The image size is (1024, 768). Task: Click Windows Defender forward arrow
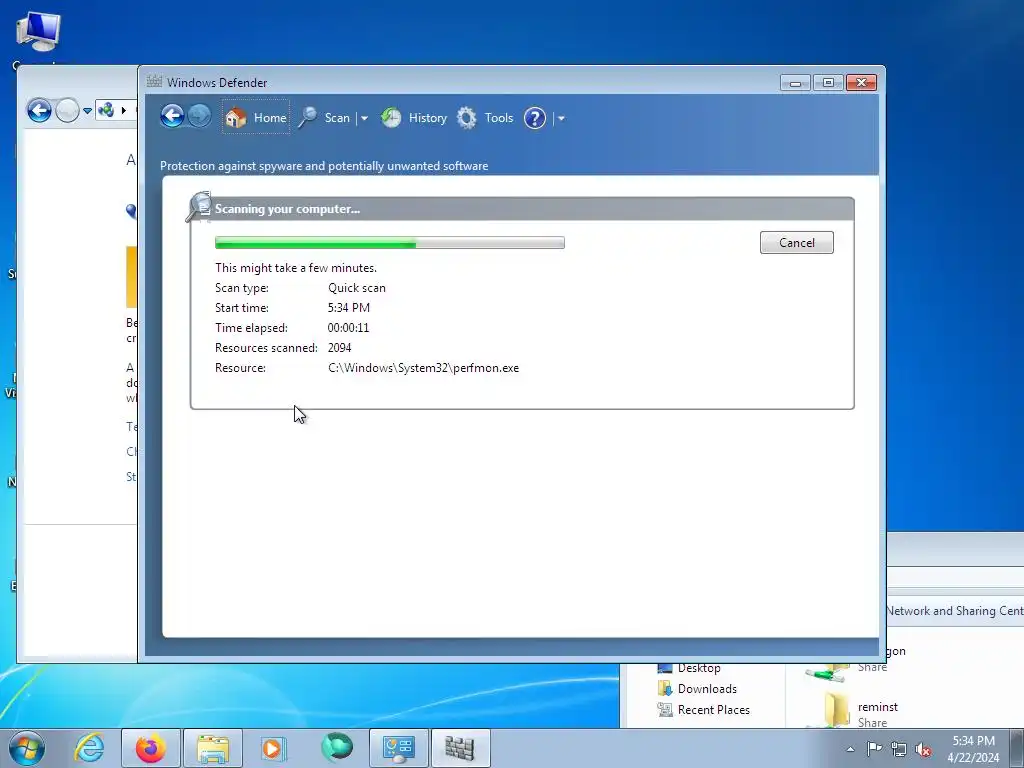(x=199, y=116)
